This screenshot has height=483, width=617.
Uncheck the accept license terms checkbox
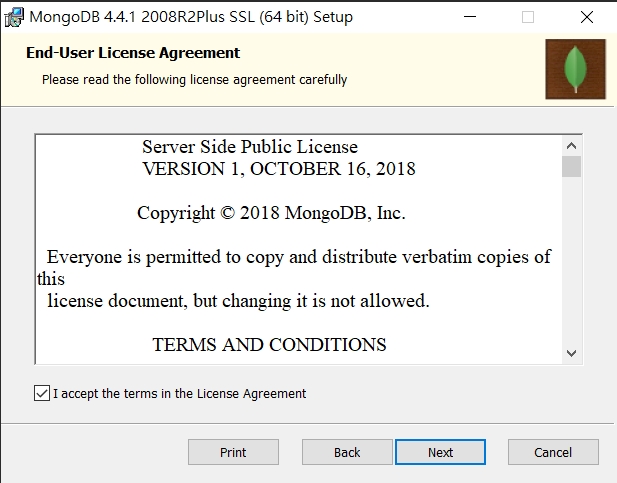41,394
